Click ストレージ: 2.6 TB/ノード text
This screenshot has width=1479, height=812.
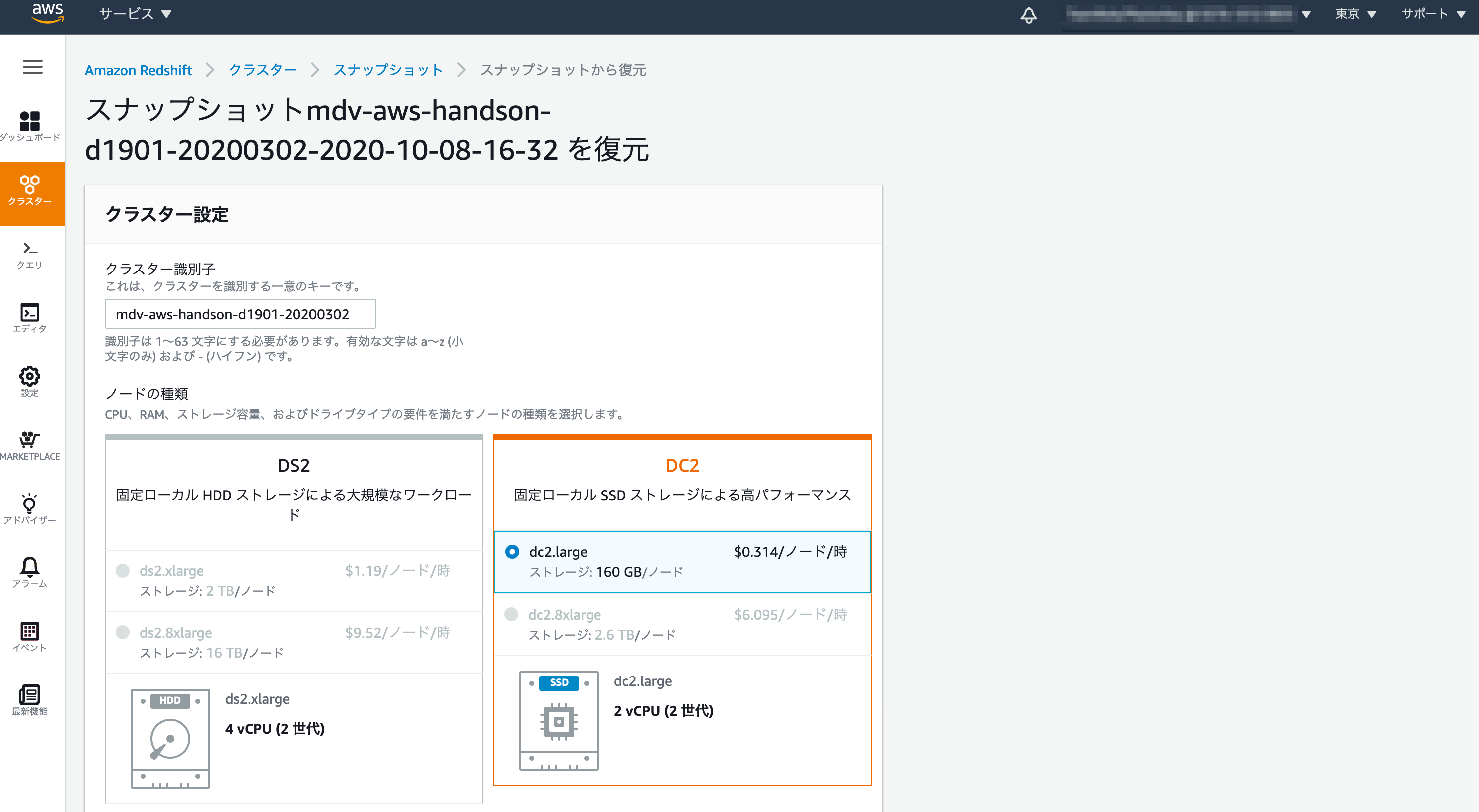click(601, 635)
